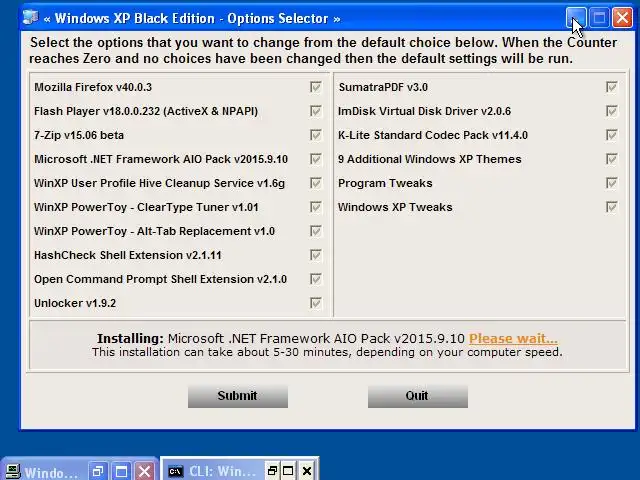
Task: Click the 7-Zip v15.06 beta label
Action: [x=79, y=135]
